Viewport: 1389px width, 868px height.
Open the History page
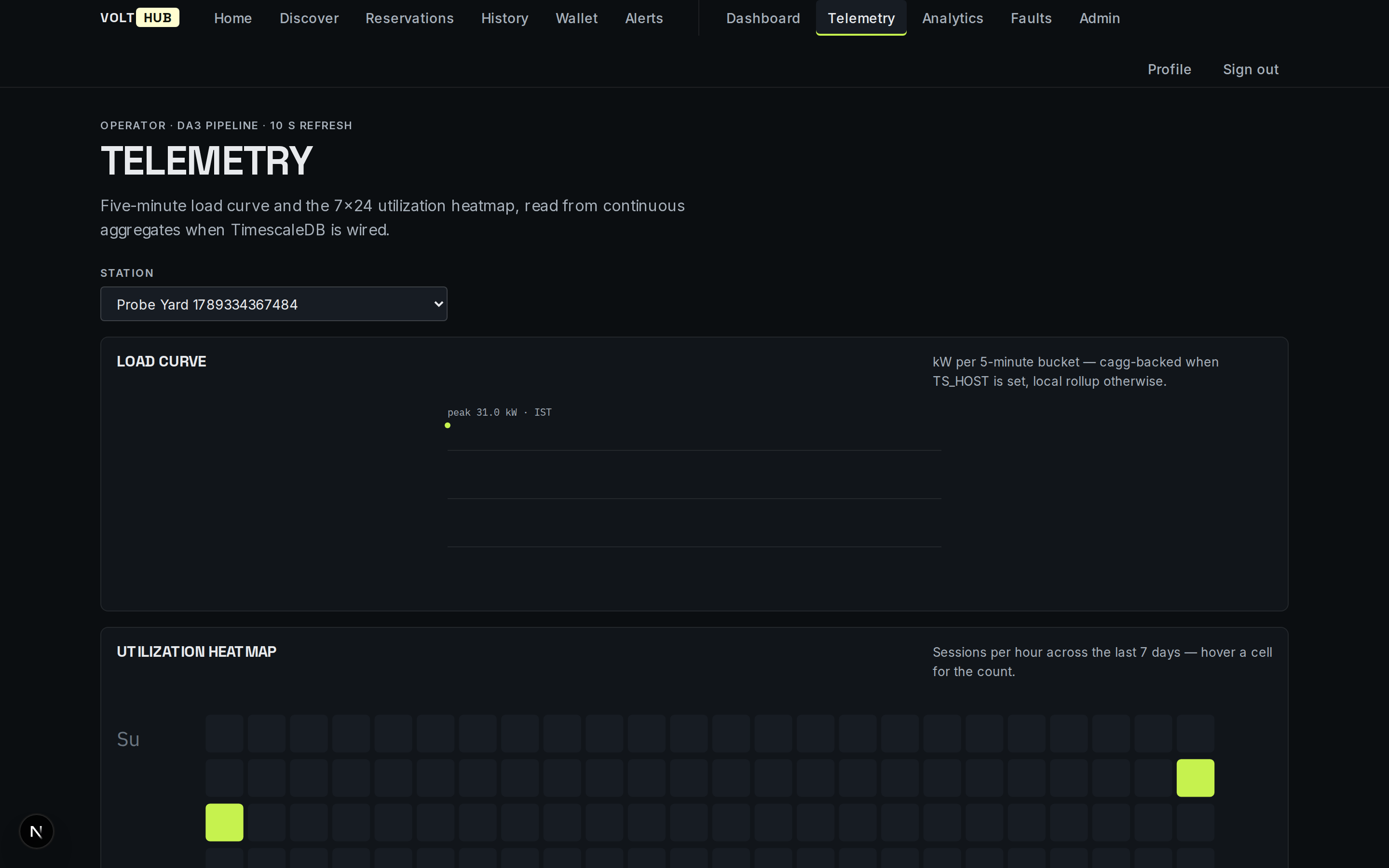point(504,18)
